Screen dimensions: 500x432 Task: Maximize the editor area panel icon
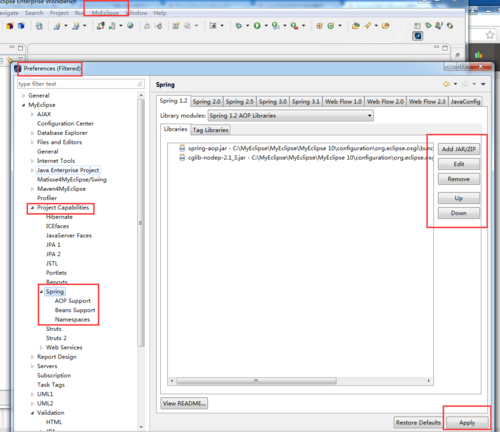(445, 48)
